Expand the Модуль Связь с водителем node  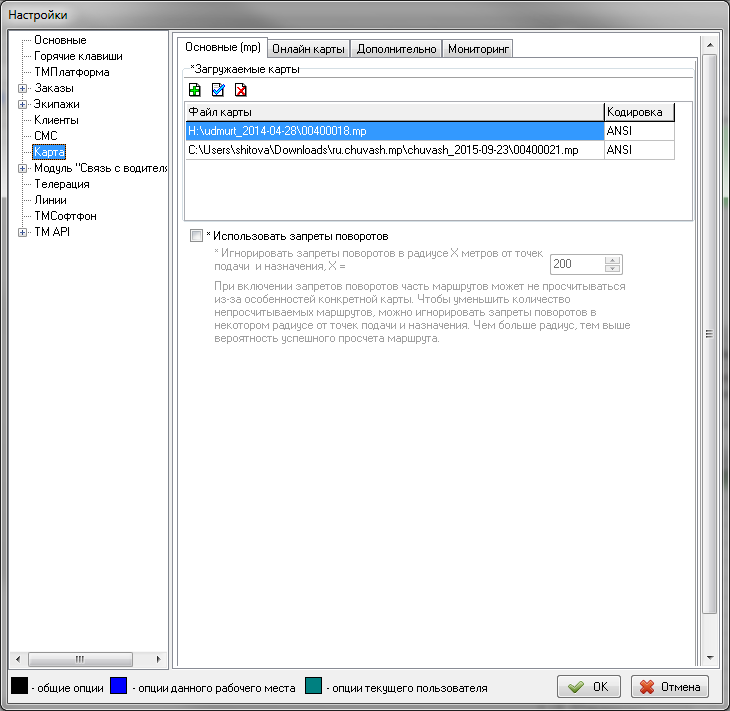coord(23,168)
